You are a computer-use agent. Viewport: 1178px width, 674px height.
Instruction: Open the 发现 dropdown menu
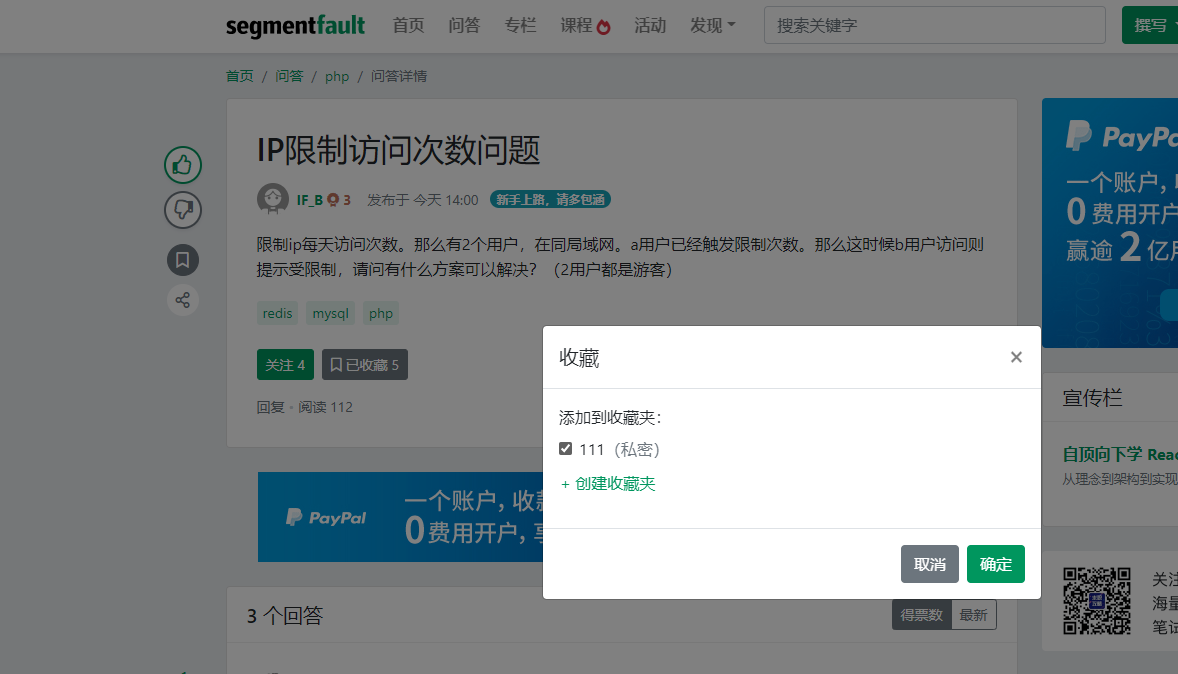712,26
